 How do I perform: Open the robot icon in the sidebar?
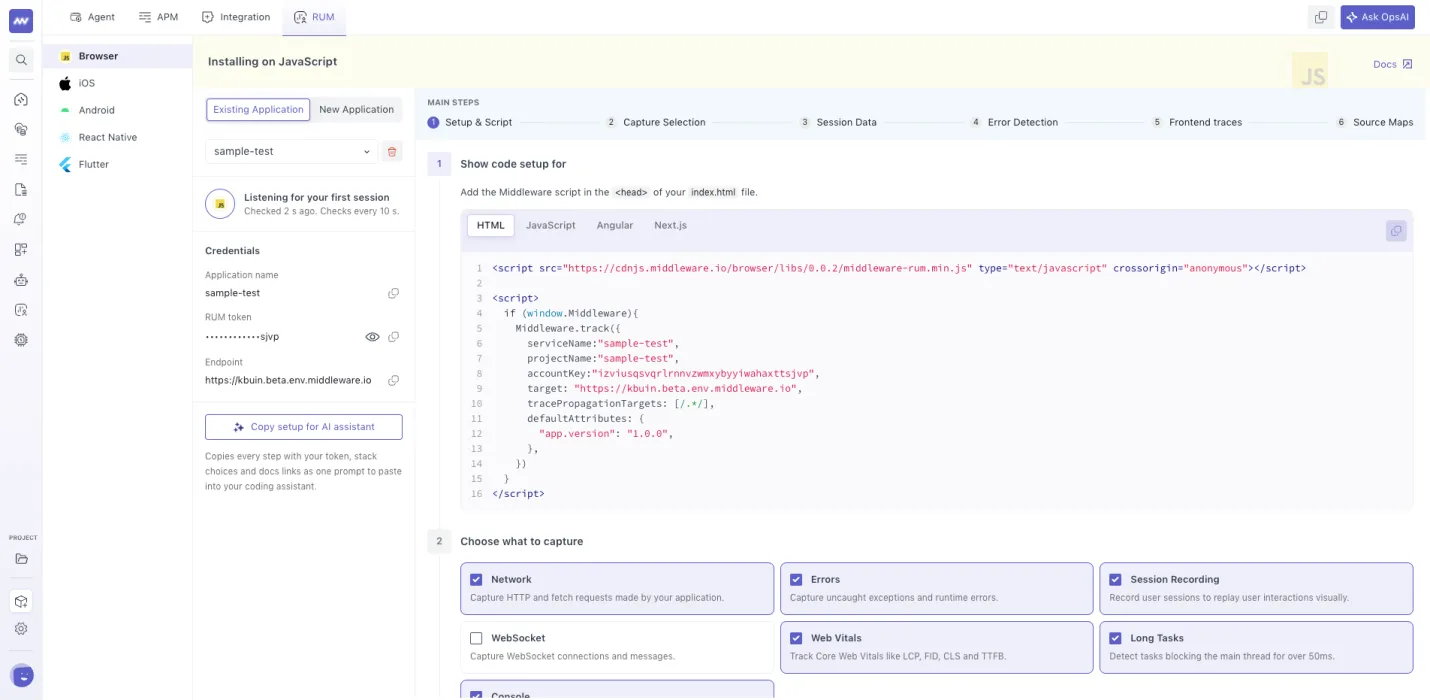tap(21, 280)
